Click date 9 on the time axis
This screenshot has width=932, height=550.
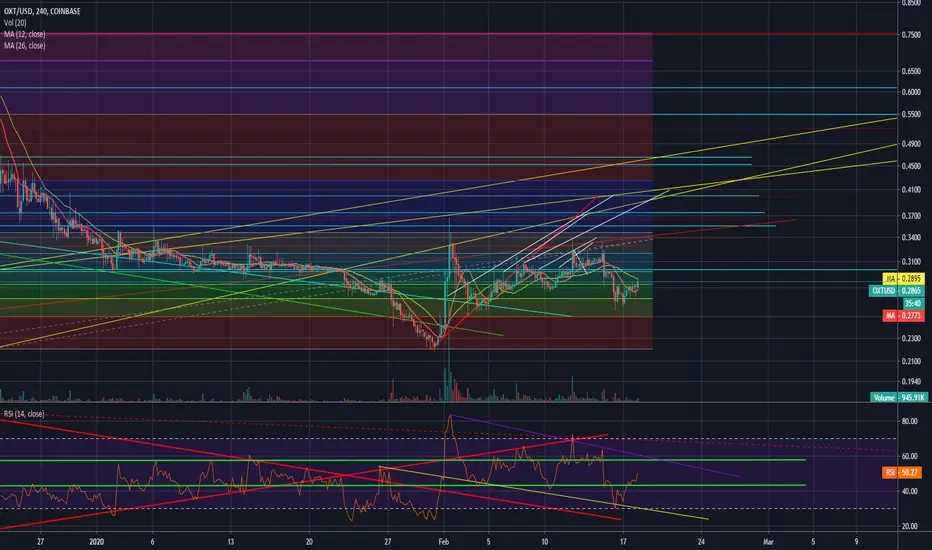click(857, 542)
